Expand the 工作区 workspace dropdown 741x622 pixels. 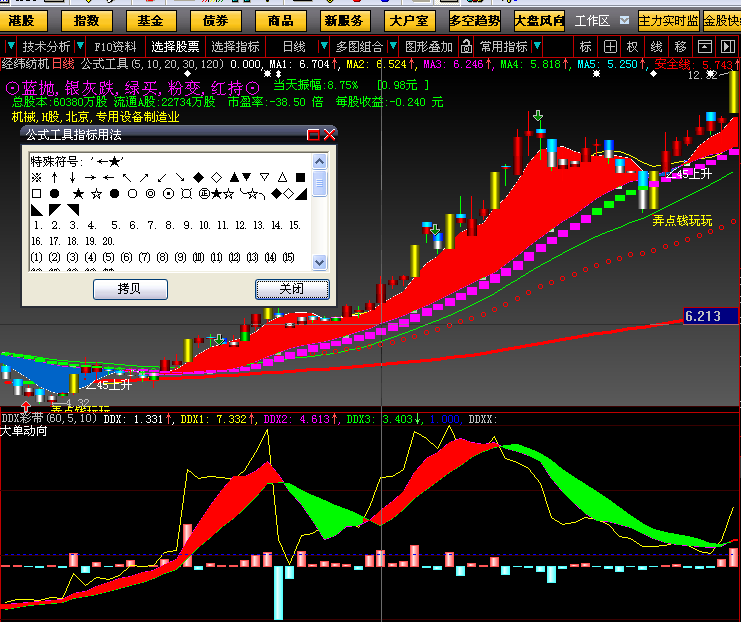pos(625,20)
